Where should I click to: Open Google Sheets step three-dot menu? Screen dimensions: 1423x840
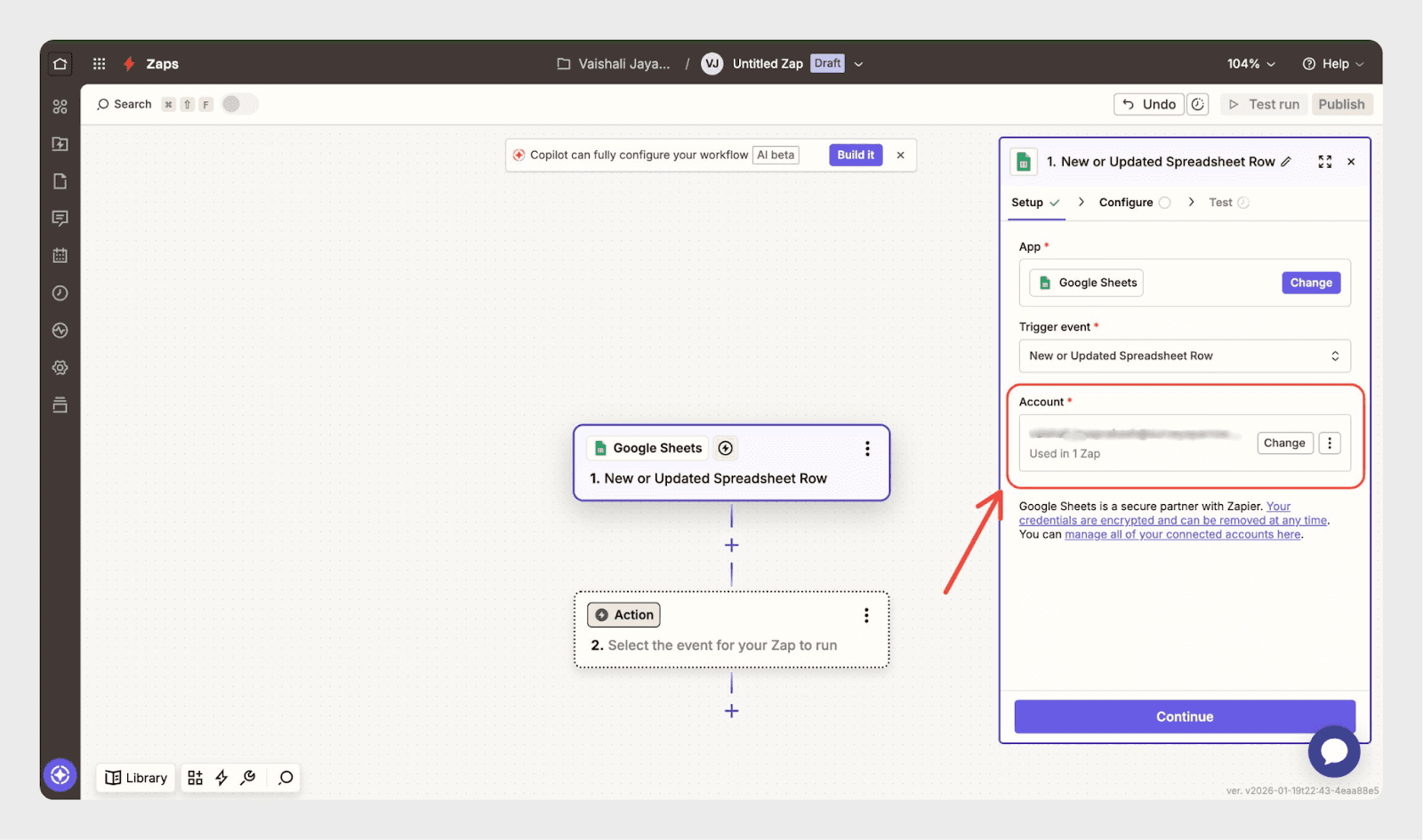[x=867, y=449]
